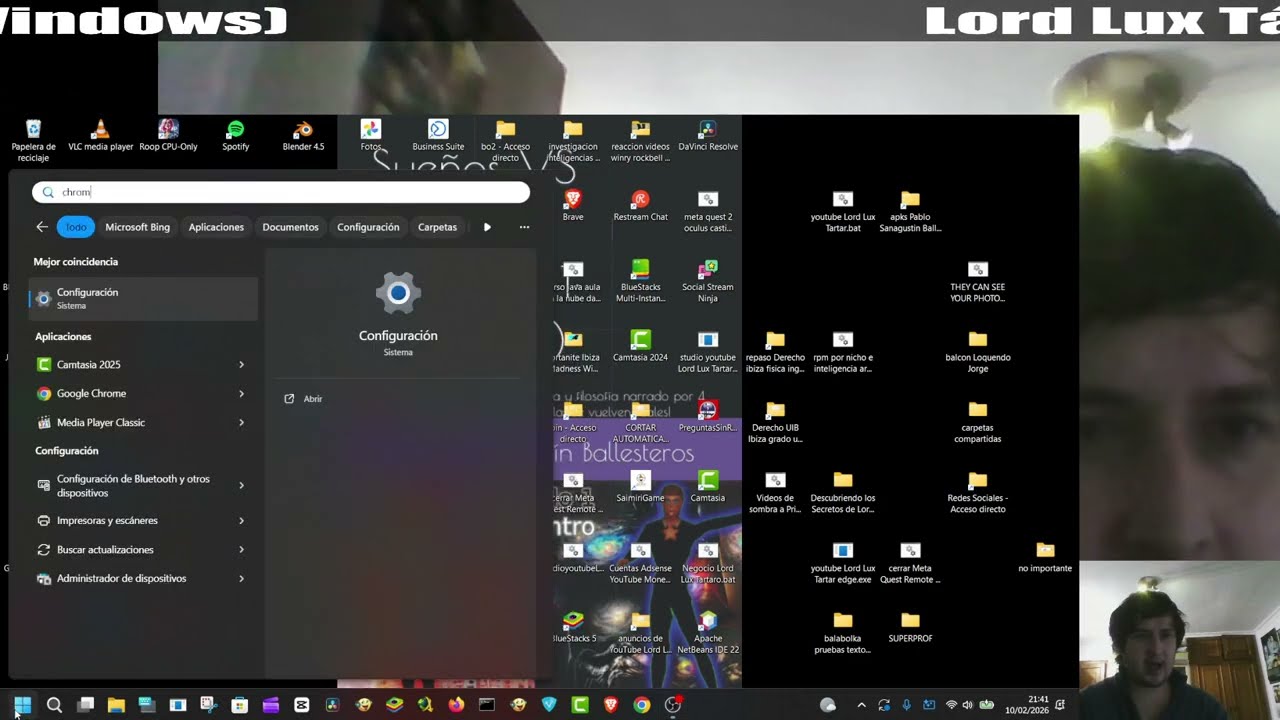
Task: Expand Administrador de dispositivos options
Action: [241, 579]
